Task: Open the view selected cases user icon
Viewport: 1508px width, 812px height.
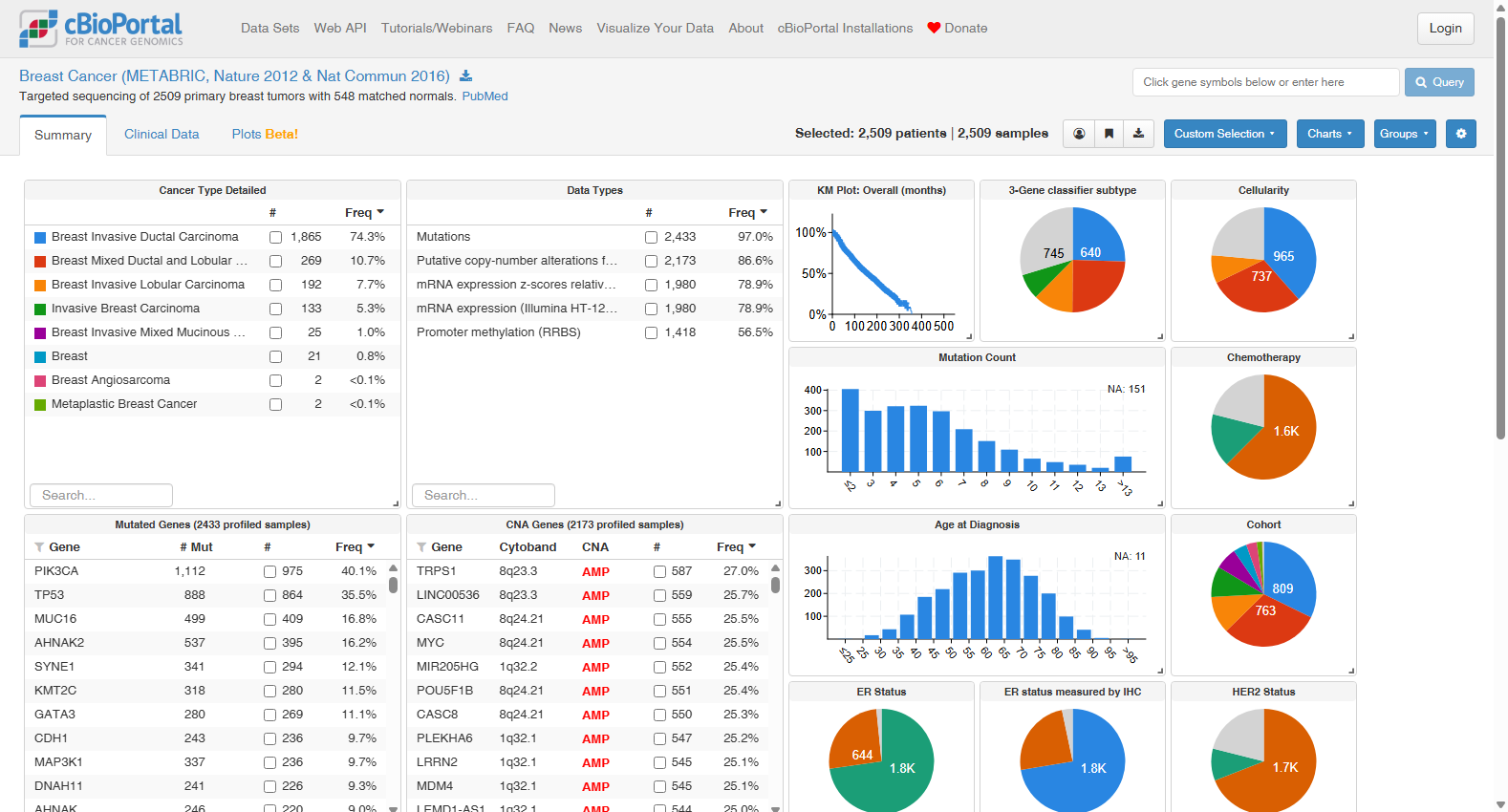Action: [1079, 134]
